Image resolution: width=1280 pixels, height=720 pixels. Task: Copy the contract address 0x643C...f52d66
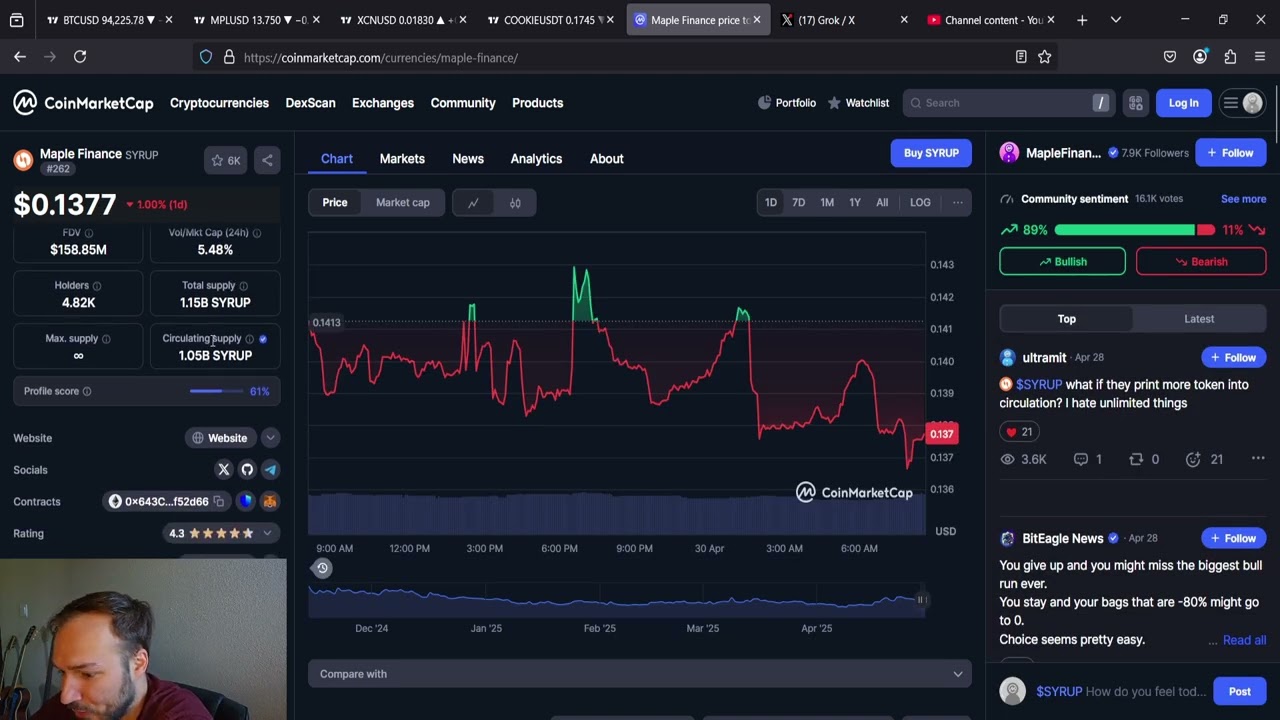pyautogui.click(x=218, y=501)
